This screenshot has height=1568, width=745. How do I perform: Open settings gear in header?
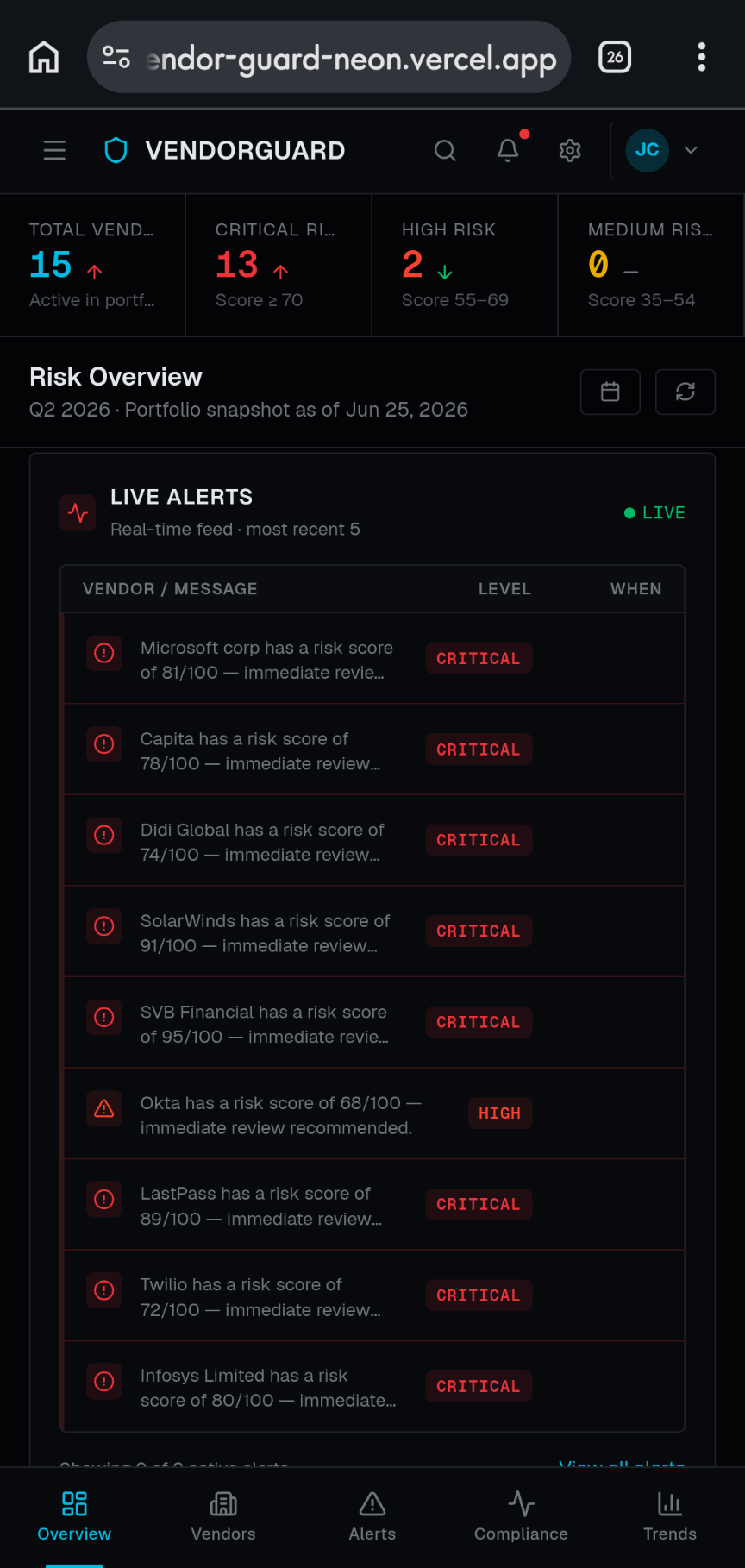pos(570,150)
